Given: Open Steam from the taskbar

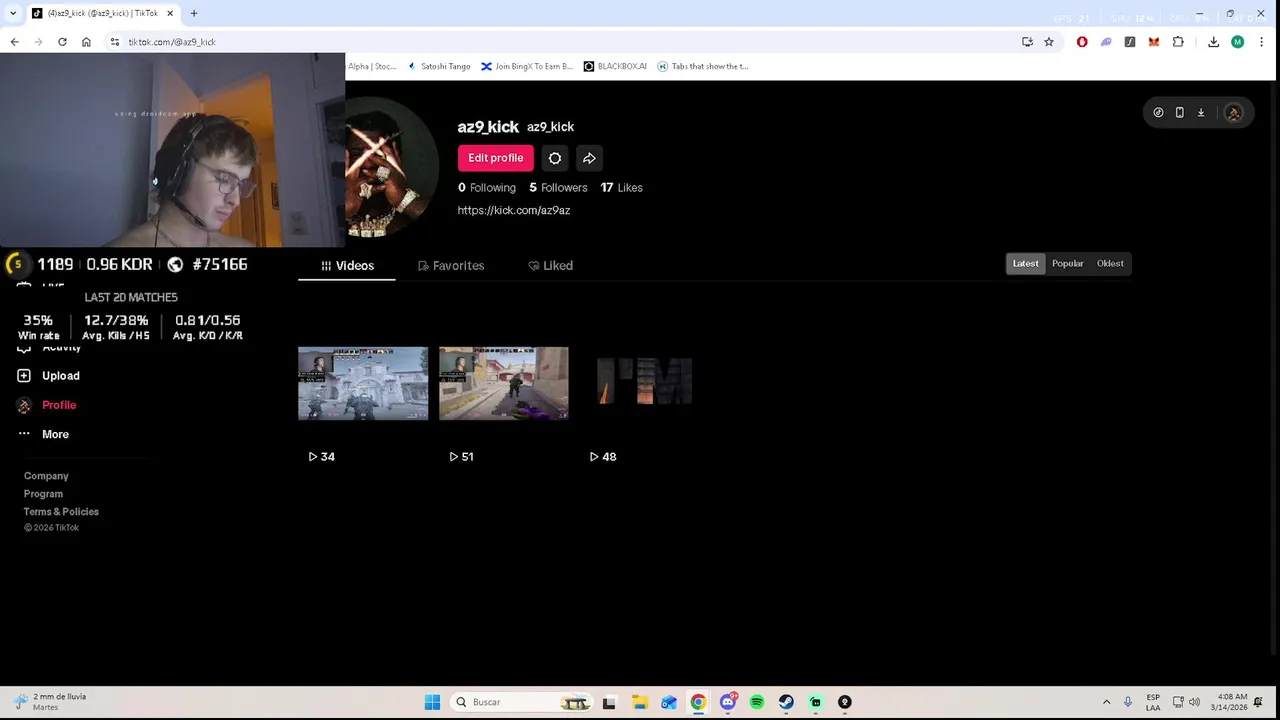Looking at the screenshot, I should pos(786,702).
